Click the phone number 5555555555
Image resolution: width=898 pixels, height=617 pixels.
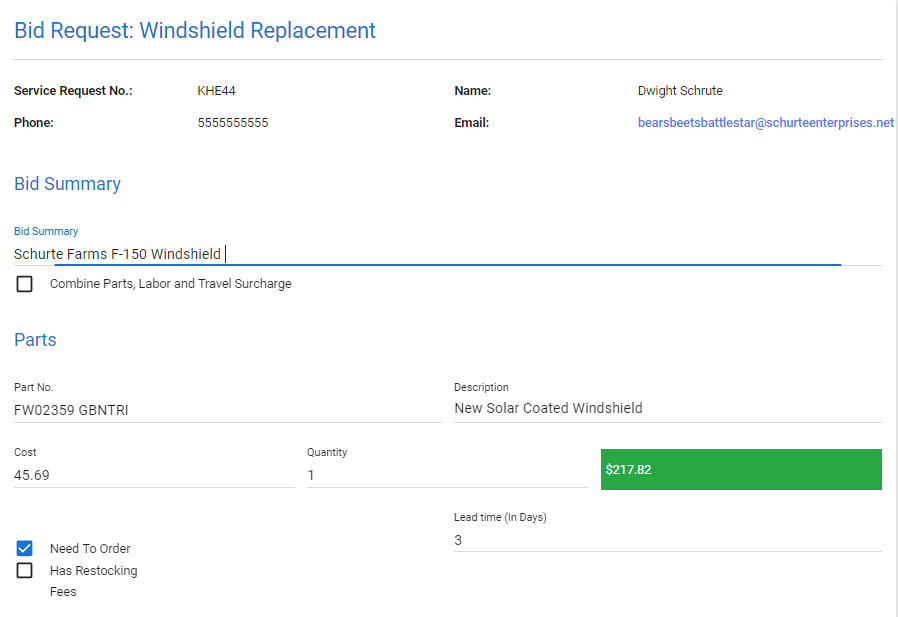point(233,123)
